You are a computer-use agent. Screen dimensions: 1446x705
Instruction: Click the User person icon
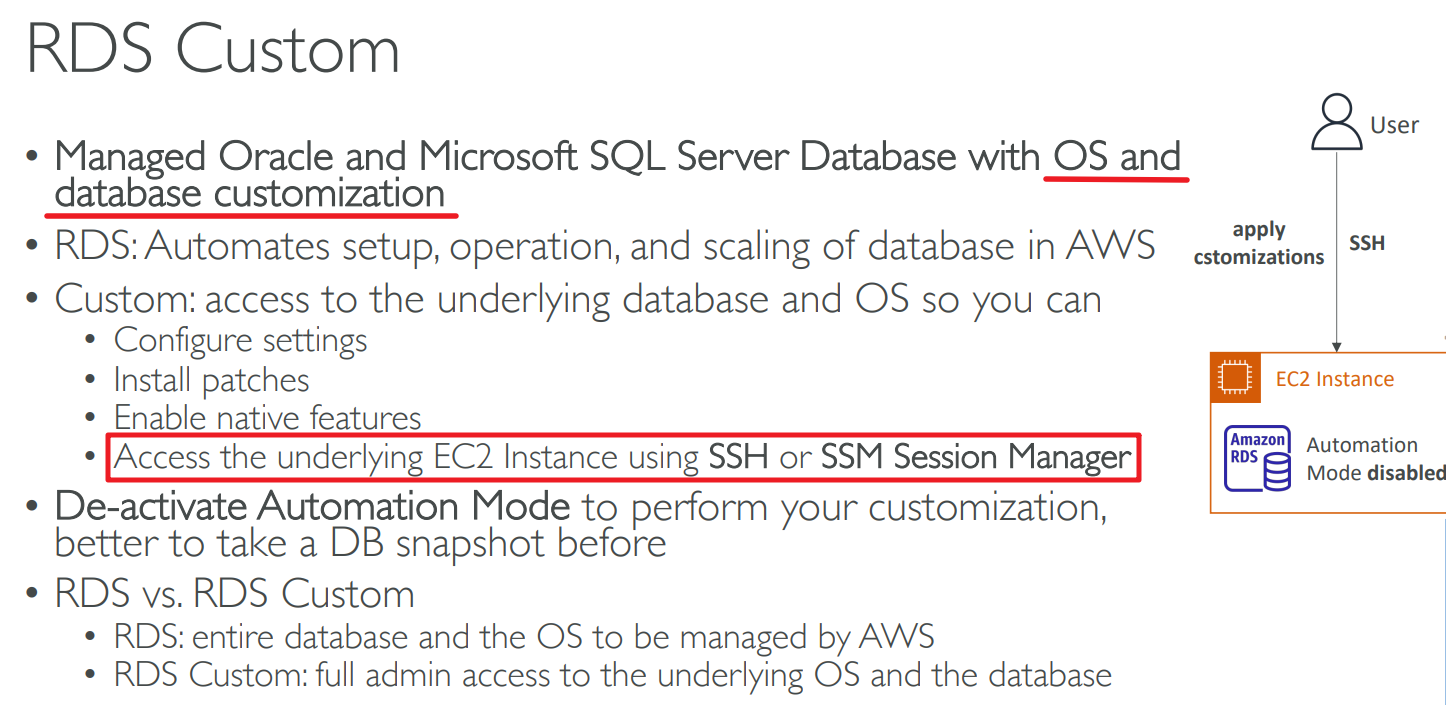(x=1338, y=122)
